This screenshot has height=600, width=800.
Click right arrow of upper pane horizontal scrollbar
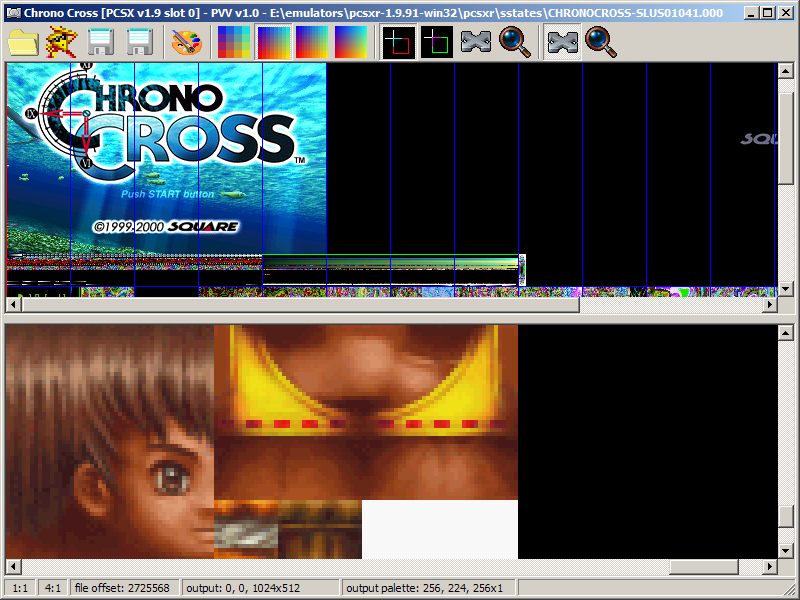click(x=769, y=306)
